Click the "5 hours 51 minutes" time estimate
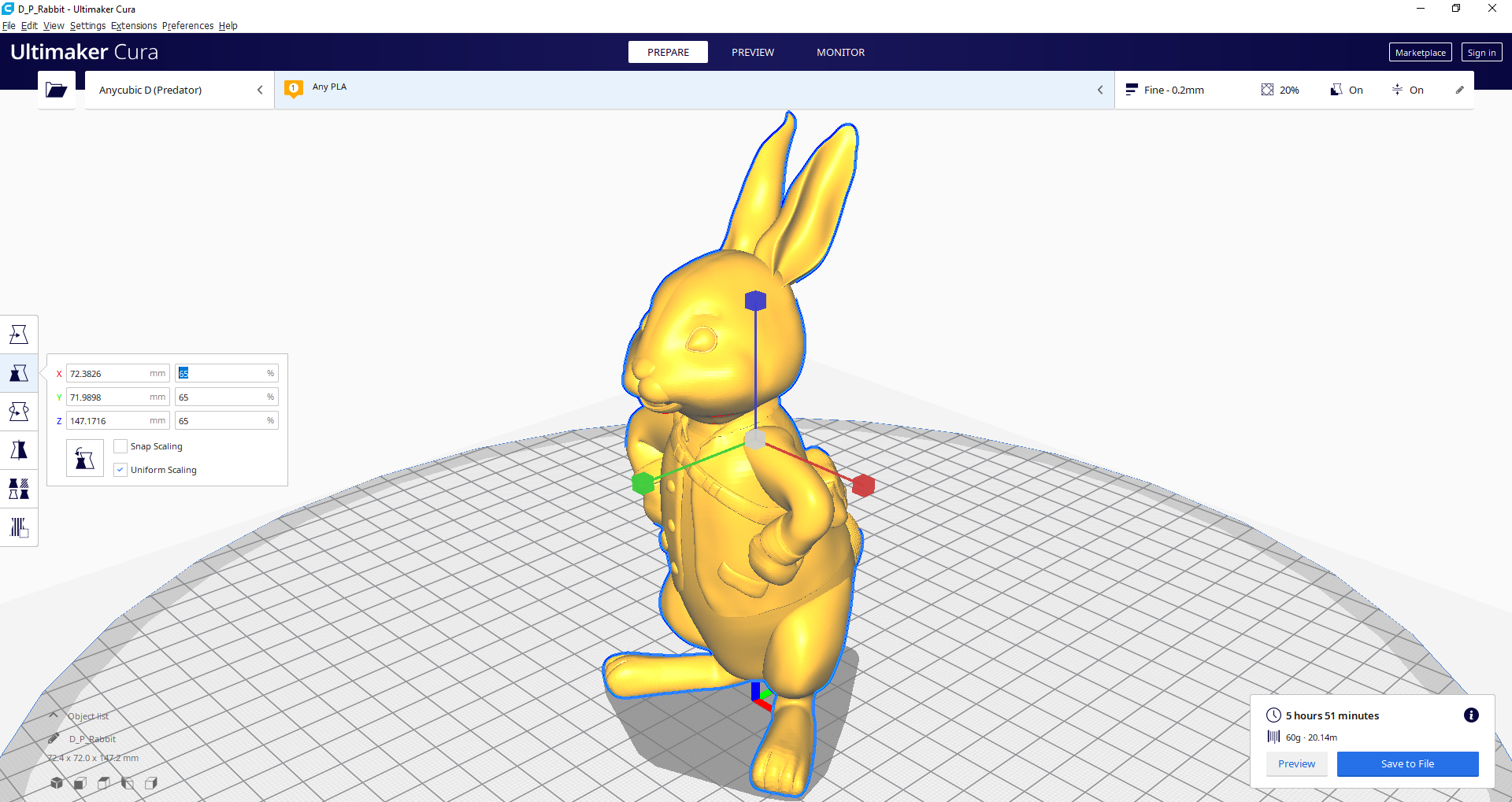Image resolution: width=1512 pixels, height=802 pixels. (x=1332, y=715)
